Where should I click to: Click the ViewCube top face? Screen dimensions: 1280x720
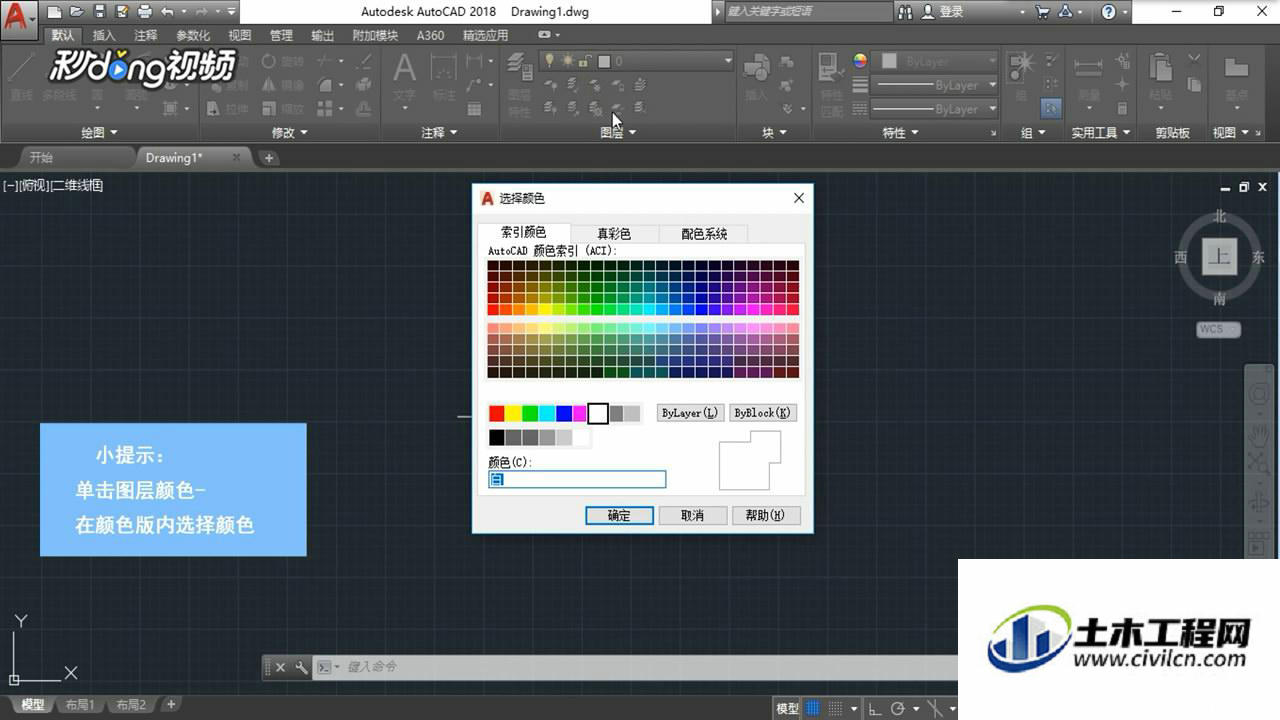point(1219,257)
